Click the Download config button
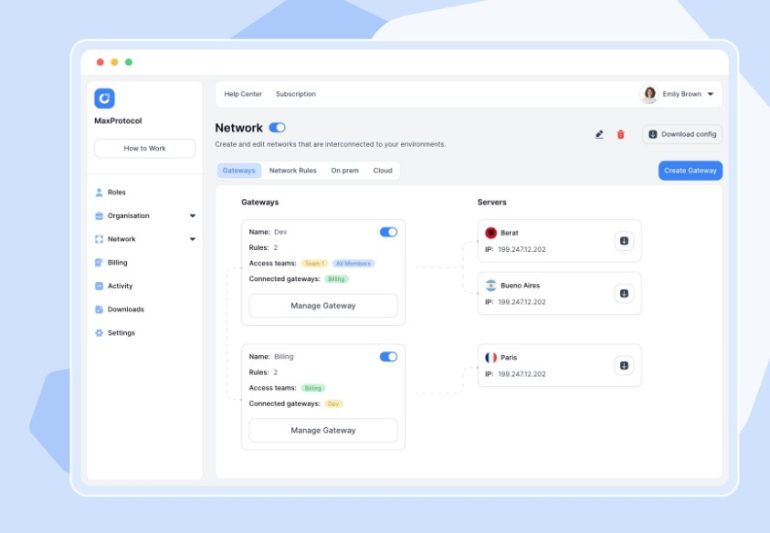This screenshot has height=533, width=770. tap(682, 134)
